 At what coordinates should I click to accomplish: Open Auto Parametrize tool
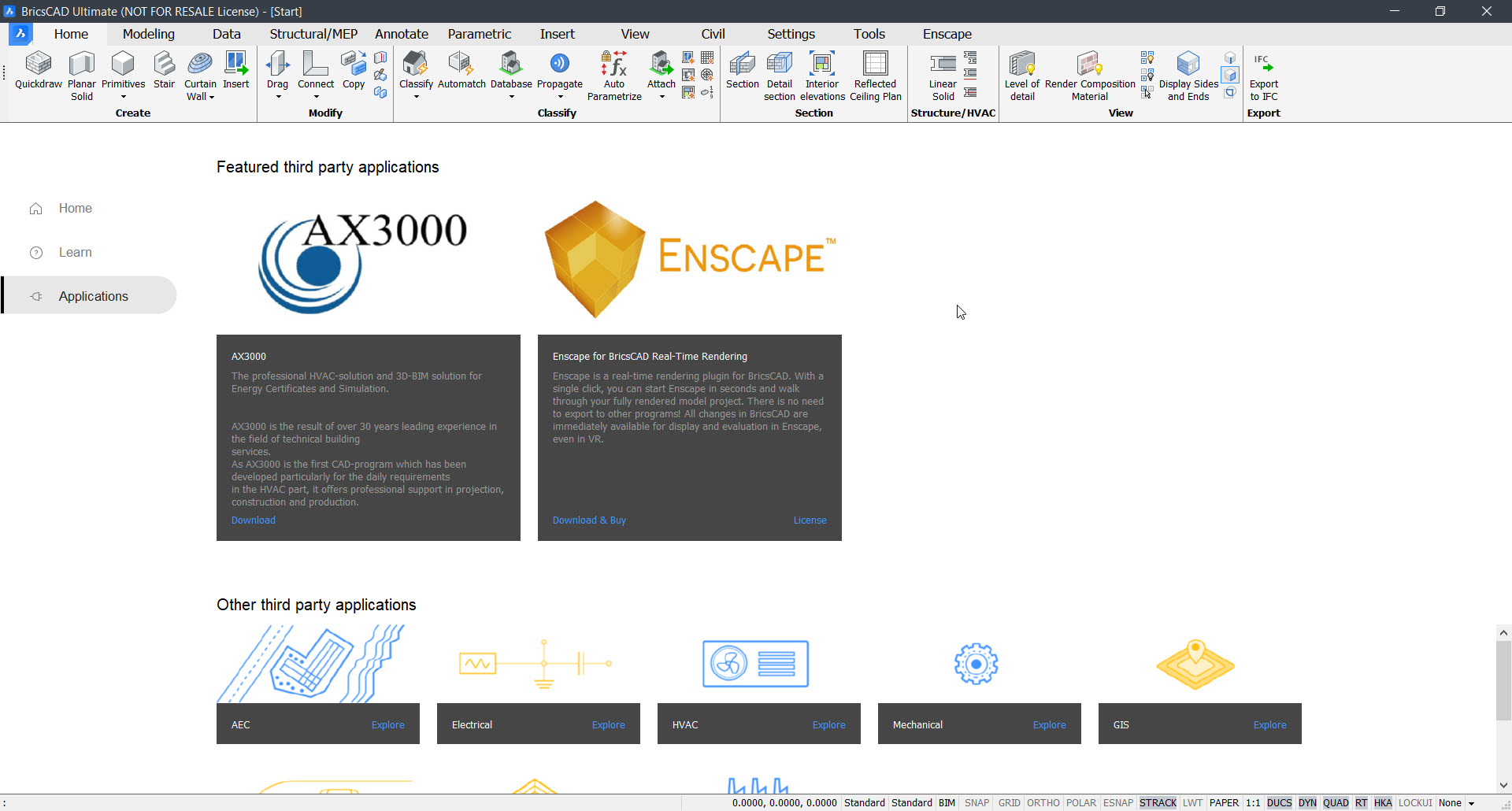[614, 76]
